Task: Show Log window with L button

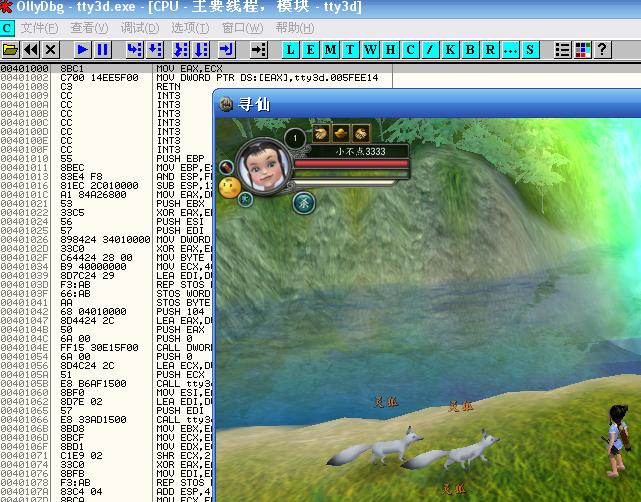Action: tap(290, 50)
